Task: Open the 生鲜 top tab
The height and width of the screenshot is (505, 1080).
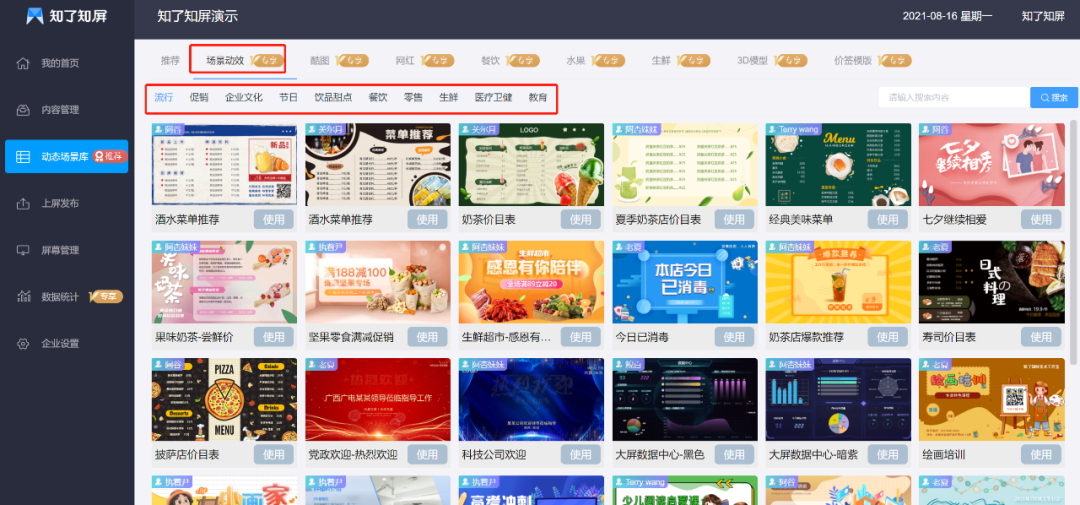Action: [x=661, y=61]
